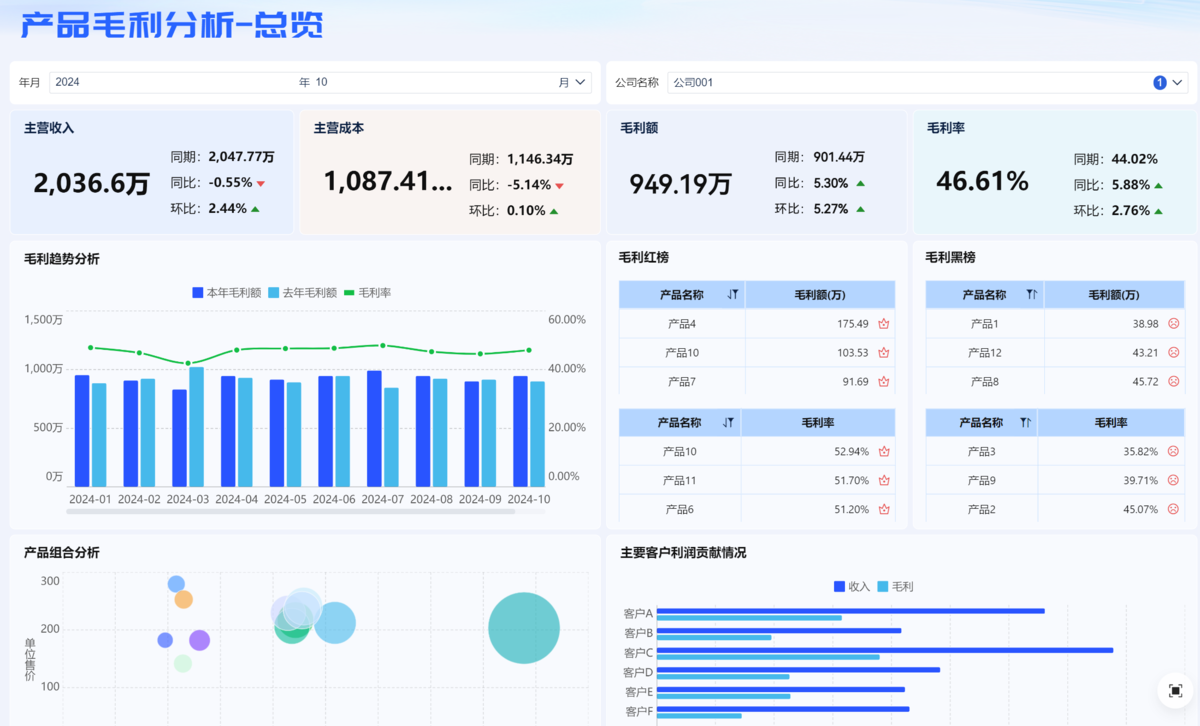Image resolution: width=1200 pixels, height=726 pixels.
Task: Click the orange bubble in 产品组合分析 chart
Action: 183,600
